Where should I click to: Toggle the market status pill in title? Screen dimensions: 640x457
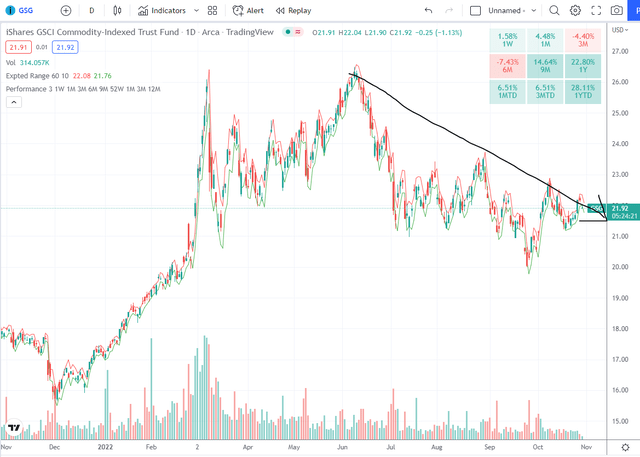[x=293, y=32]
